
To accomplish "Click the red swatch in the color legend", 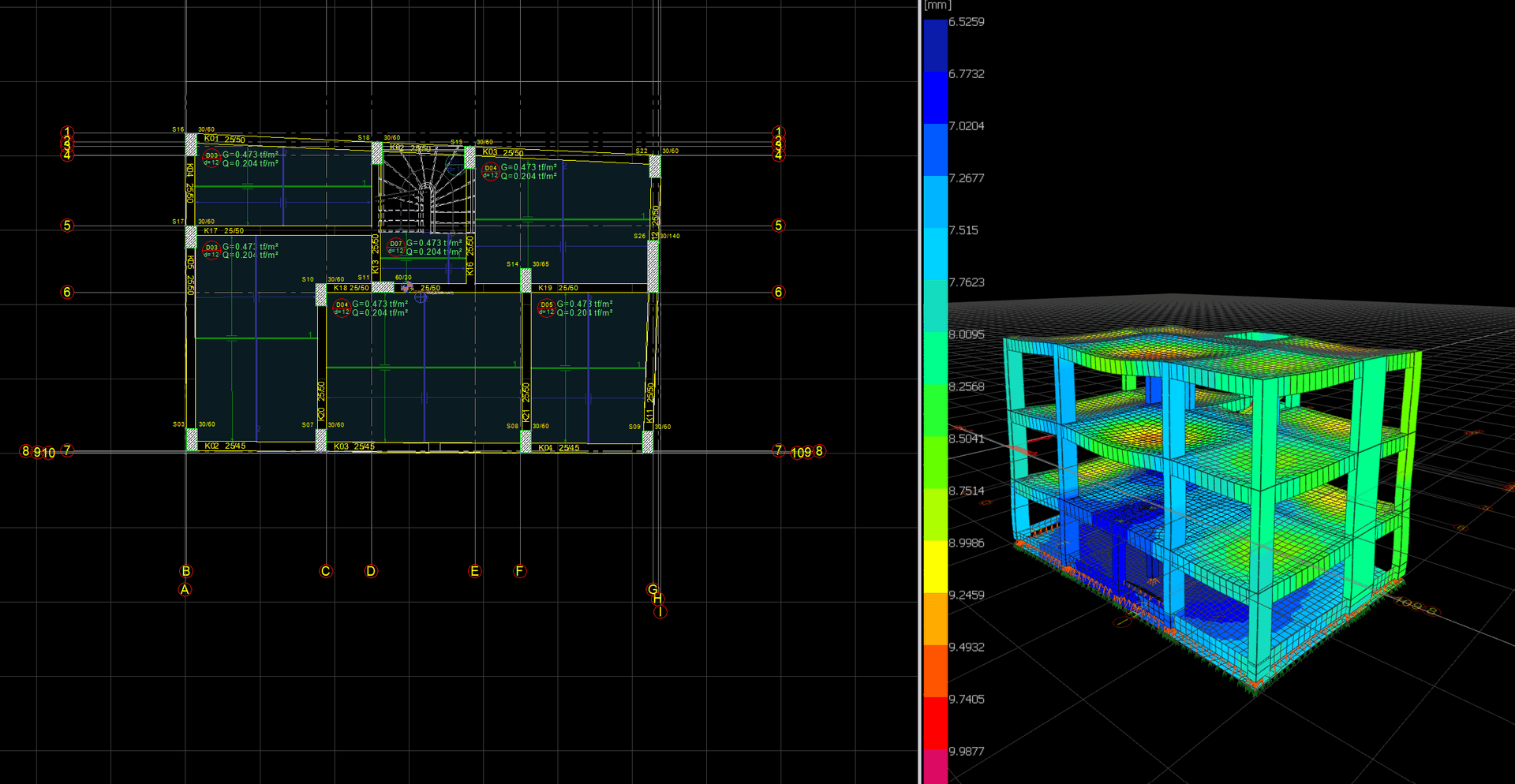I will coord(936,722).
